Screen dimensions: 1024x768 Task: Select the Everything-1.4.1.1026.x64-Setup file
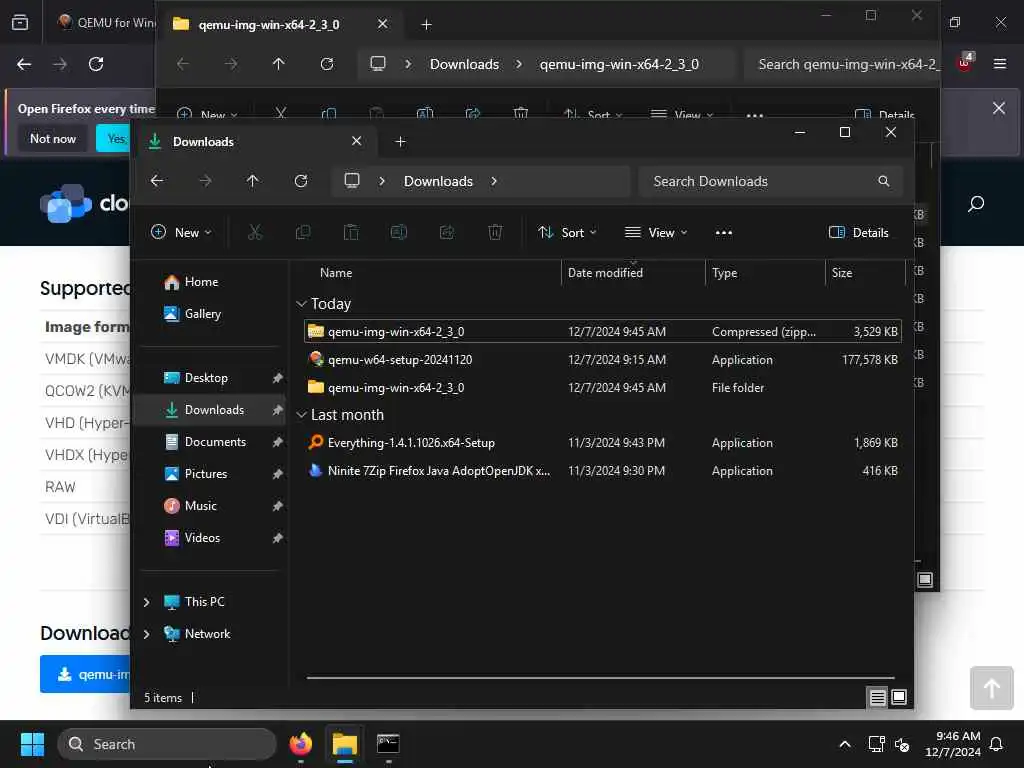pos(602,443)
